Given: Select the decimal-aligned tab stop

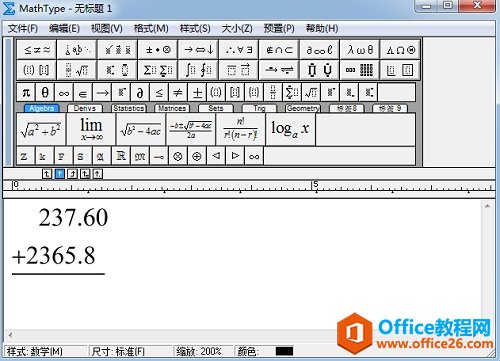Looking at the screenshot, I should click(x=97, y=174).
